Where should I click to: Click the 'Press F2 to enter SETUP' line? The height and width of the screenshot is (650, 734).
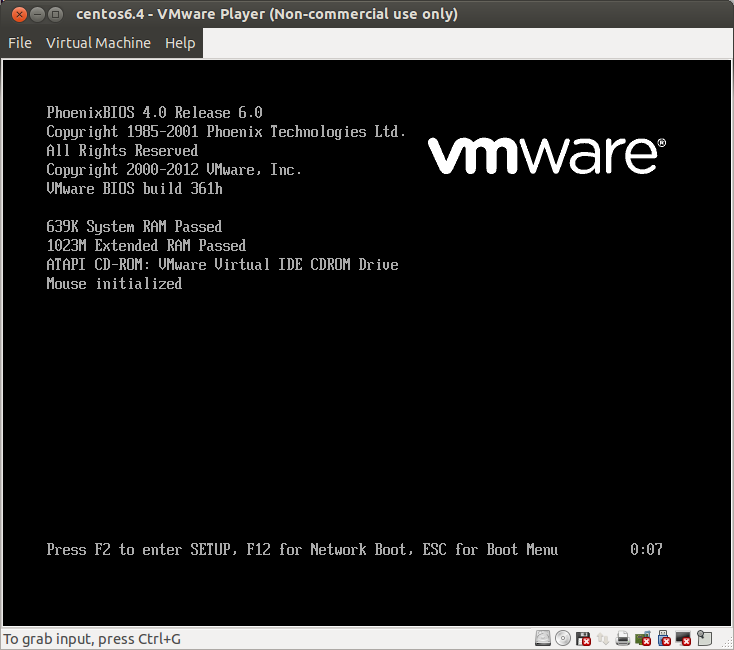pos(302,549)
